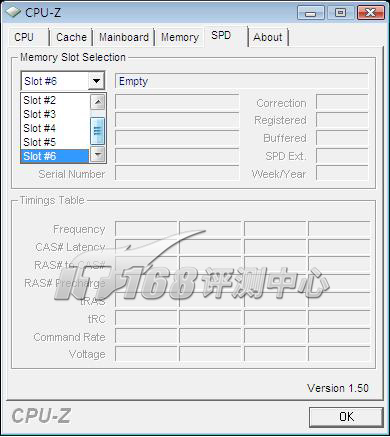Click the slot list scroll down arrow
This screenshot has width=390, height=437.
98,155
